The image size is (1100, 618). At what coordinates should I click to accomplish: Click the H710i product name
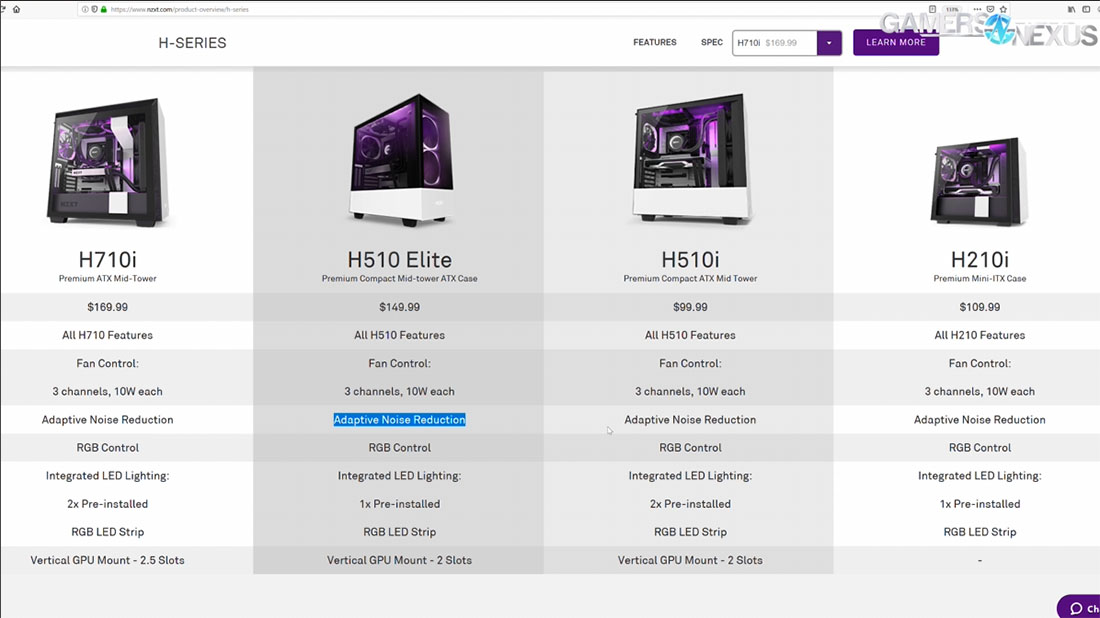click(107, 259)
